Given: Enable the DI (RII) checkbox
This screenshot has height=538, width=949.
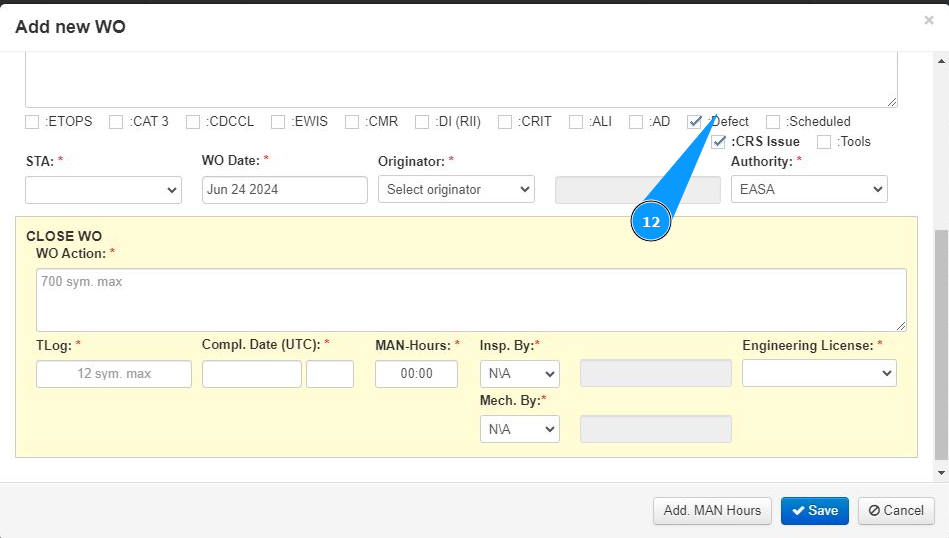Looking at the screenshot, I should click(422, 122).
